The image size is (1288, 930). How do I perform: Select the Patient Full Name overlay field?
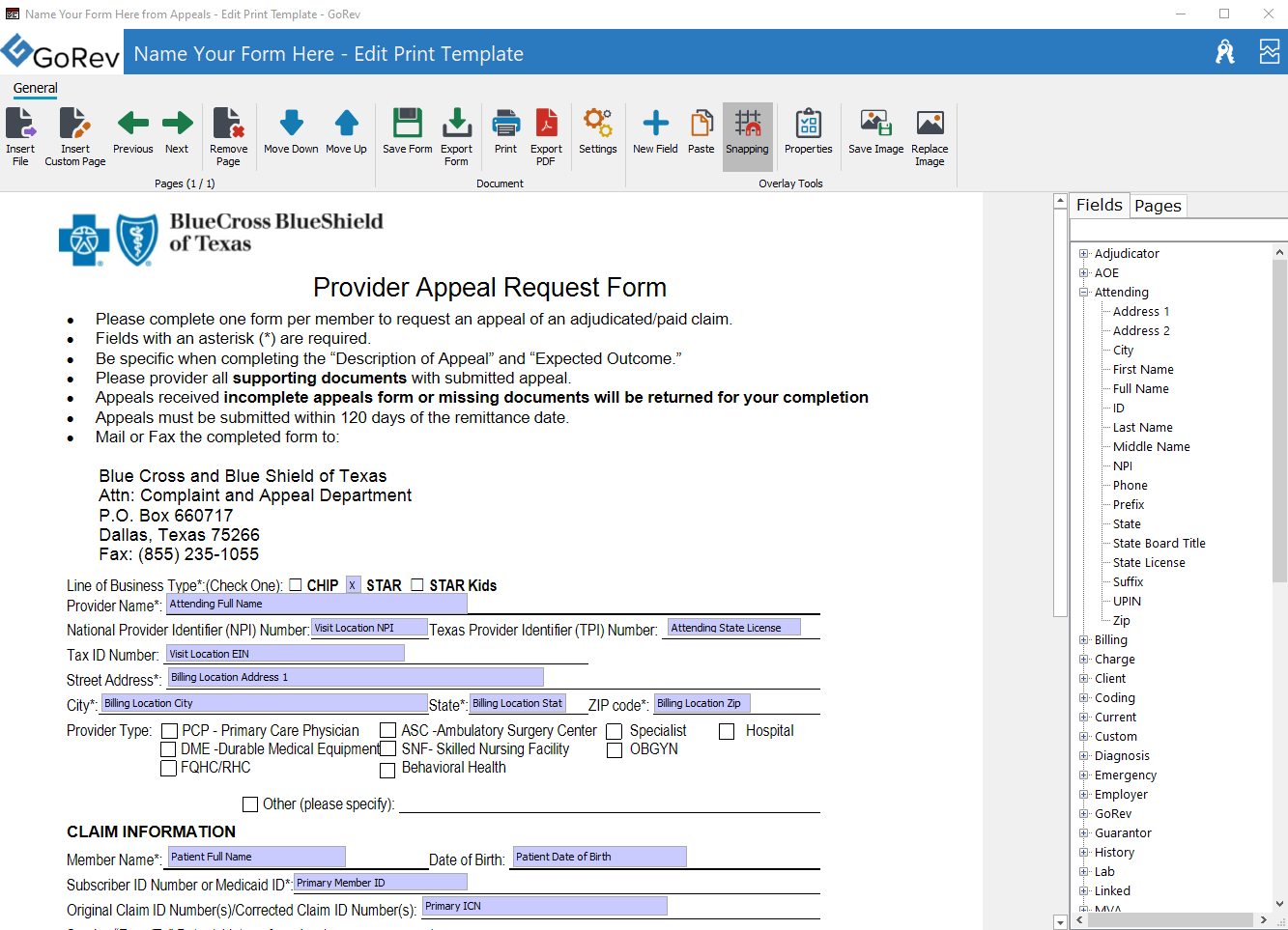(x=256, y=857)
